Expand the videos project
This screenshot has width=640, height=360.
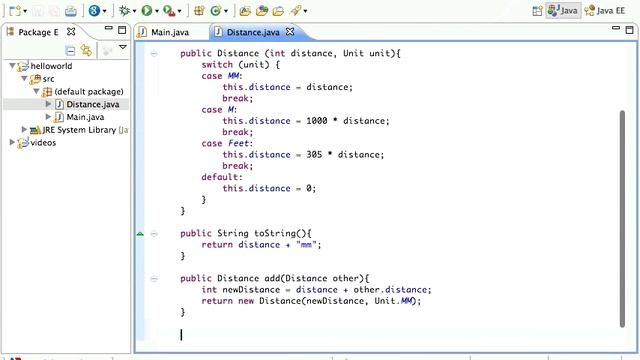coord(12,142)
